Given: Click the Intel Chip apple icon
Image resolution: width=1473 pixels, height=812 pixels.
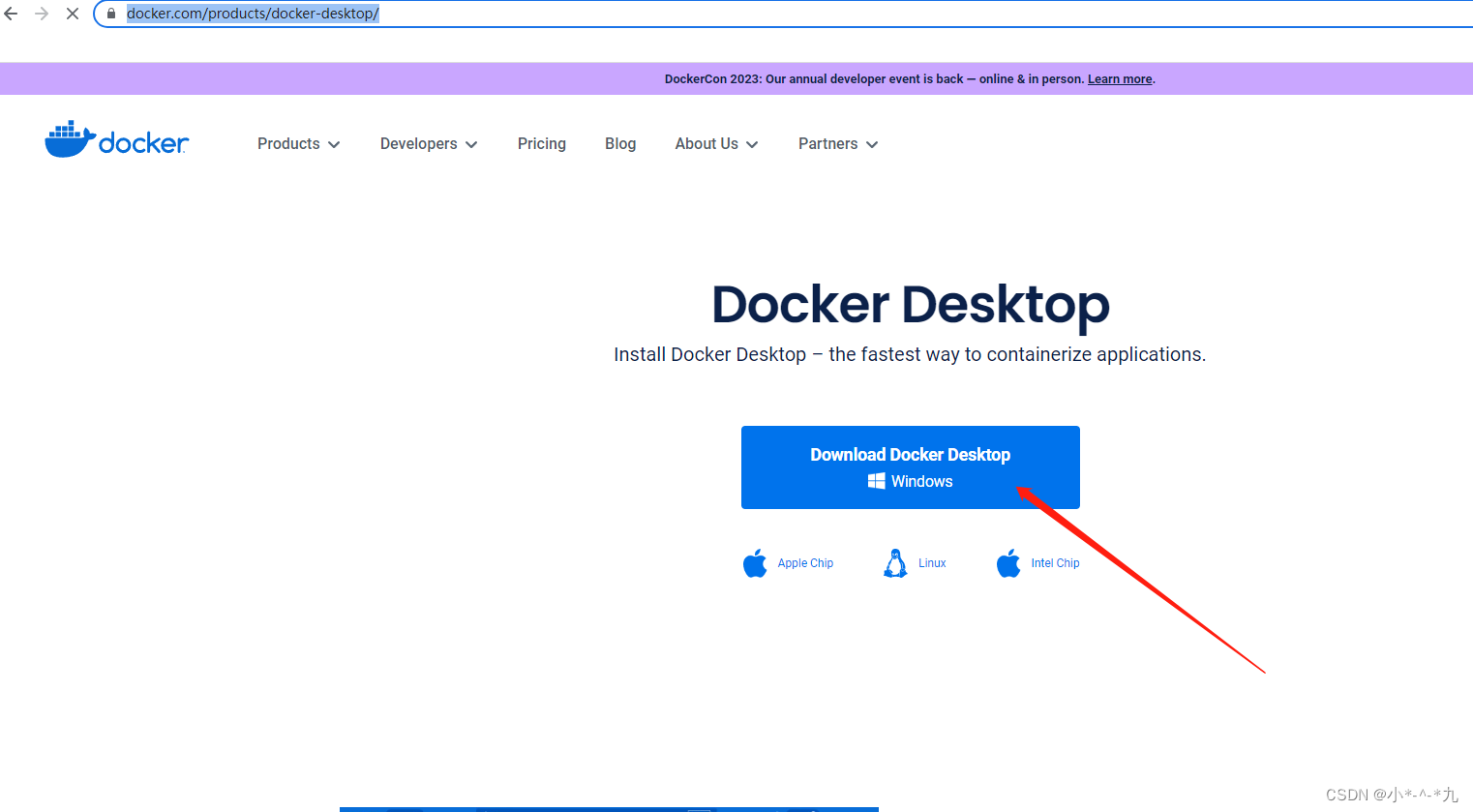Looking at the screenshot, I should 1008,563.
